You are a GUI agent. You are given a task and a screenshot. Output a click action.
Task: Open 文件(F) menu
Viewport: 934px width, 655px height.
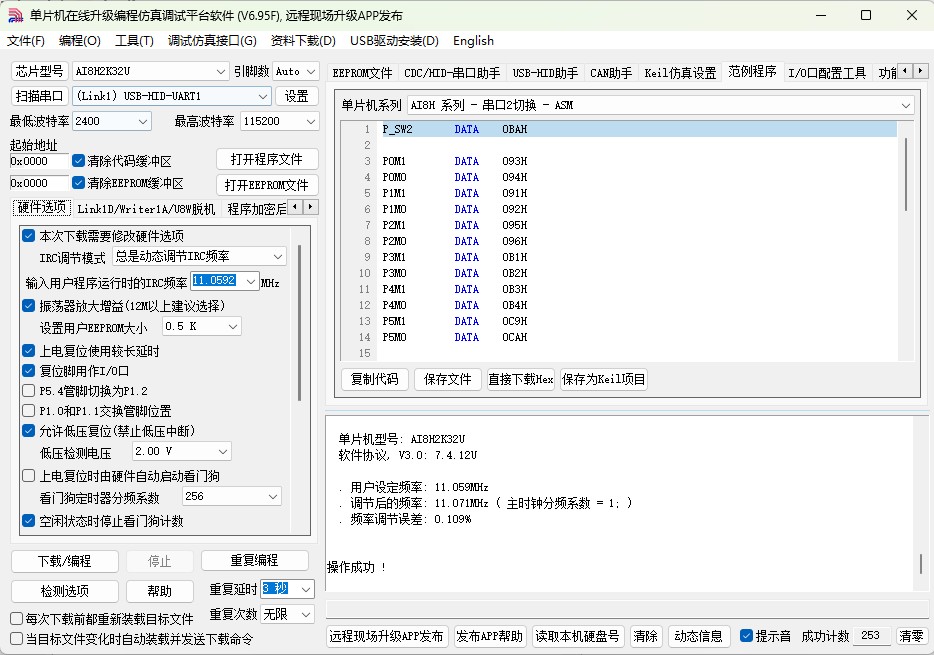26,41
